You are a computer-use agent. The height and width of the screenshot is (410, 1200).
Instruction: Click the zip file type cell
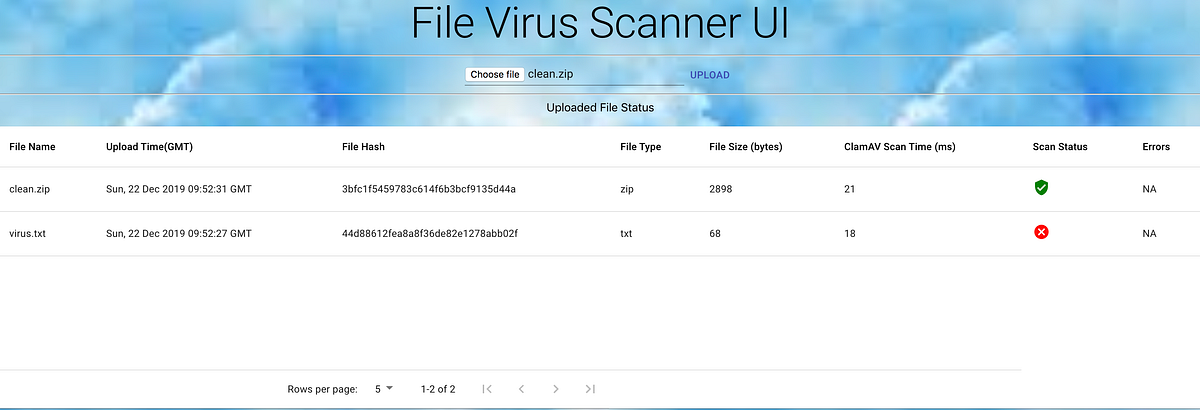(x=628, y=188)
